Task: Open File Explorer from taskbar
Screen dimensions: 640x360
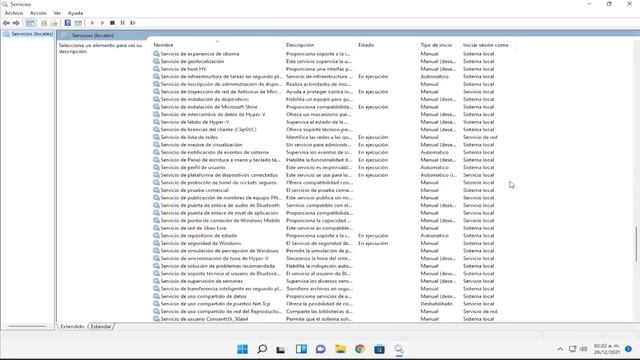Action: point(340,349)
